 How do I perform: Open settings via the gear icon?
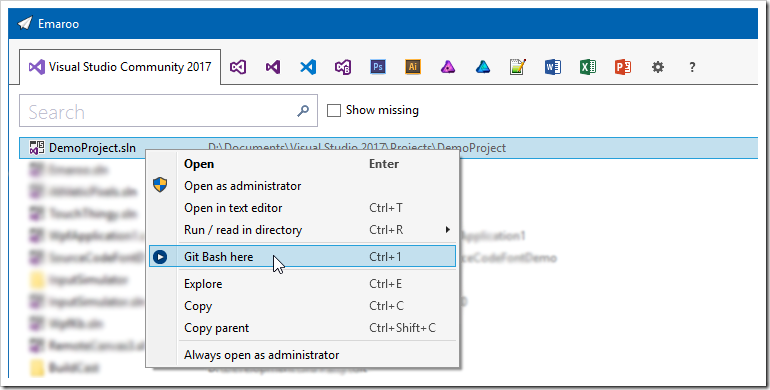coord(658,67)
